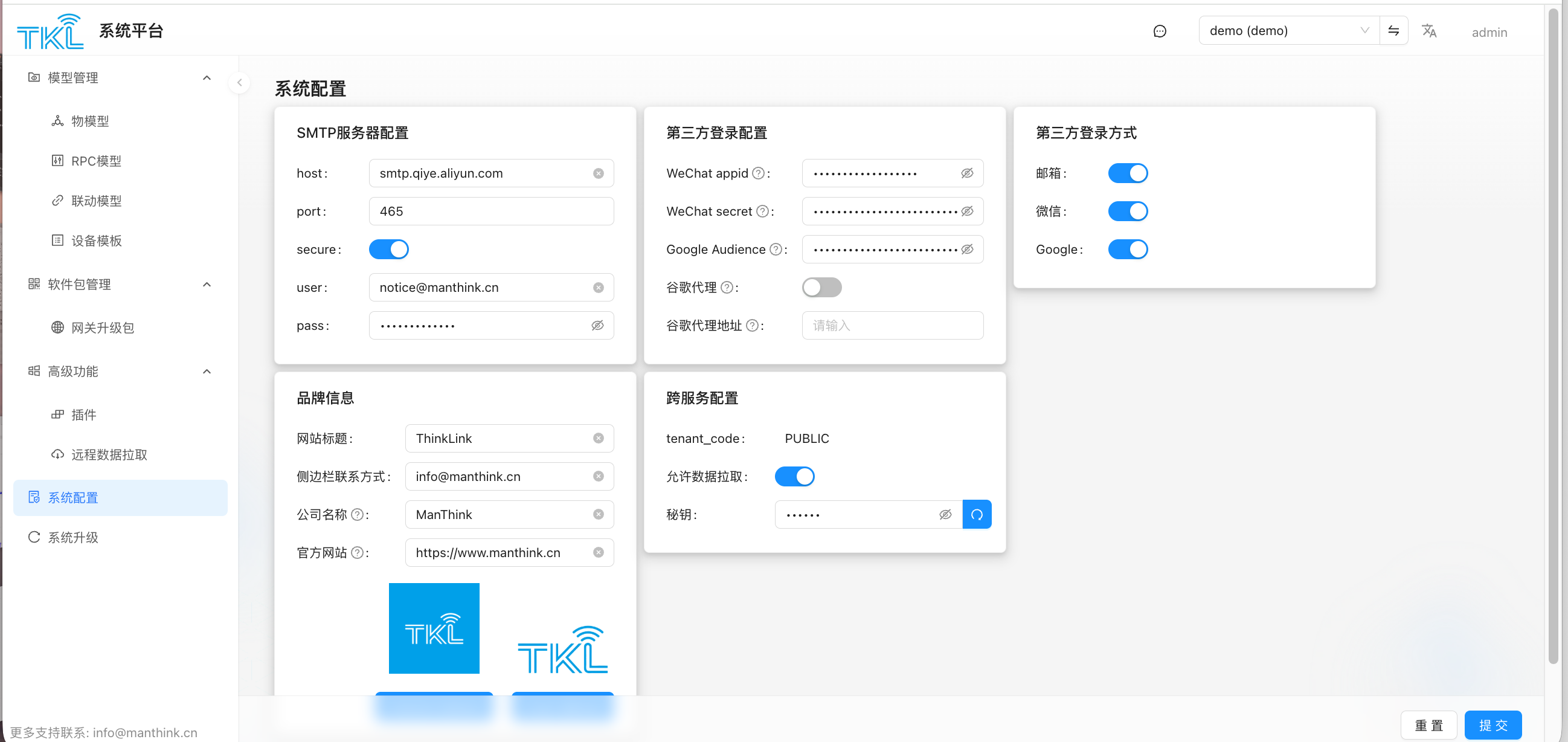Click the WeChat secret help icon

click(x=762, y=211)
